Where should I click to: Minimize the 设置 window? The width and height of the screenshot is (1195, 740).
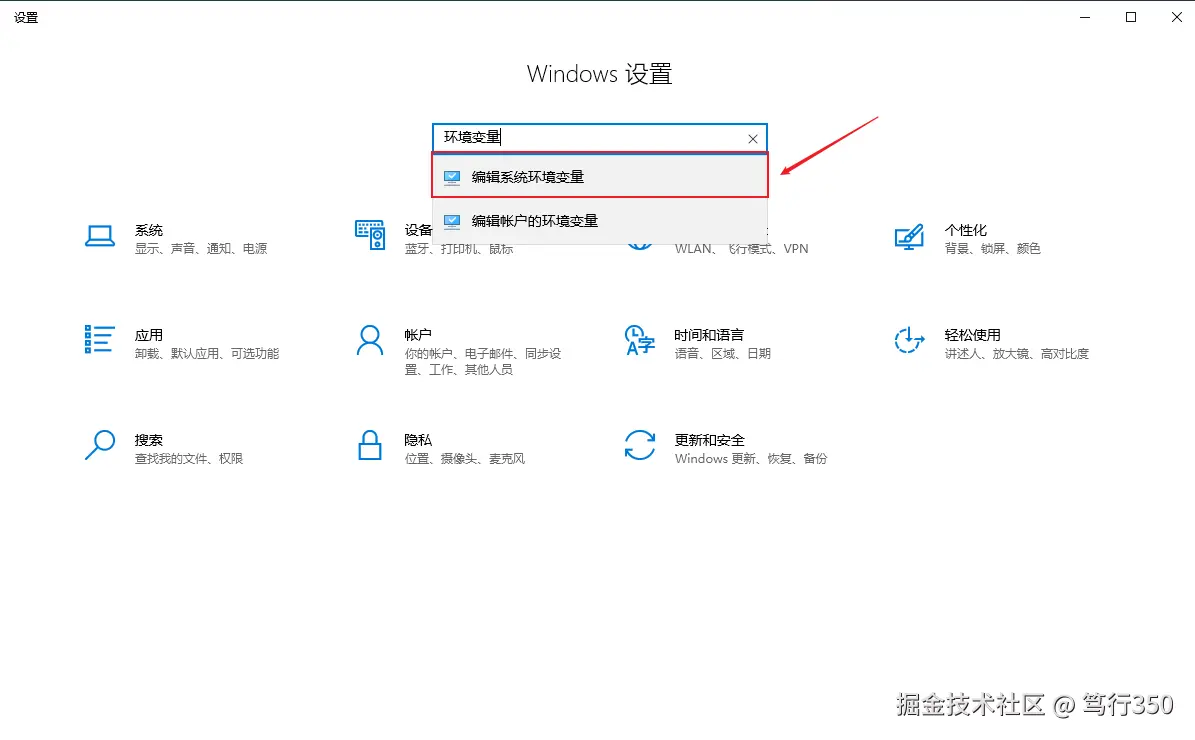coord(1084,17)
